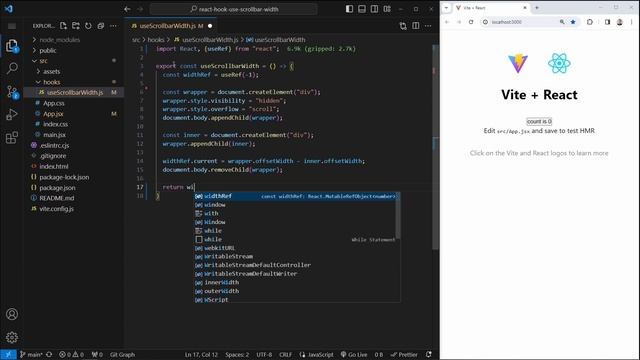Choose widthRef autocomplete suggestion
Viewport: 640px width, 360px height.
297,196
